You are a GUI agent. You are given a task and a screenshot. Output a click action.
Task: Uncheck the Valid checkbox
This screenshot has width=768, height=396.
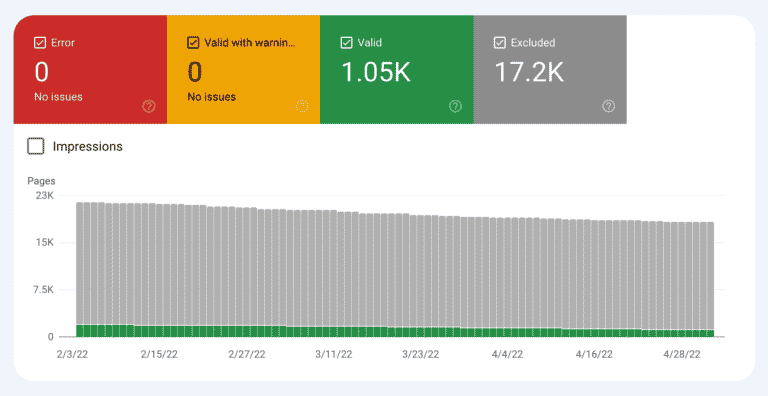(x=346, y=43)
